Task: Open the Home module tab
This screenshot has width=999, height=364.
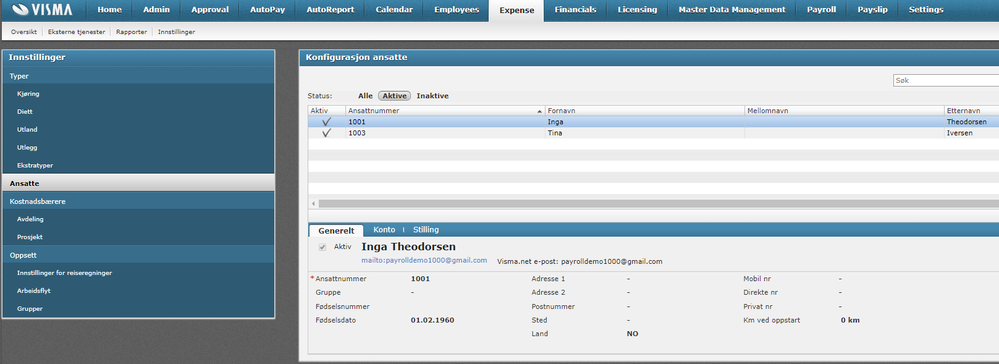Action: coord(110,10)
